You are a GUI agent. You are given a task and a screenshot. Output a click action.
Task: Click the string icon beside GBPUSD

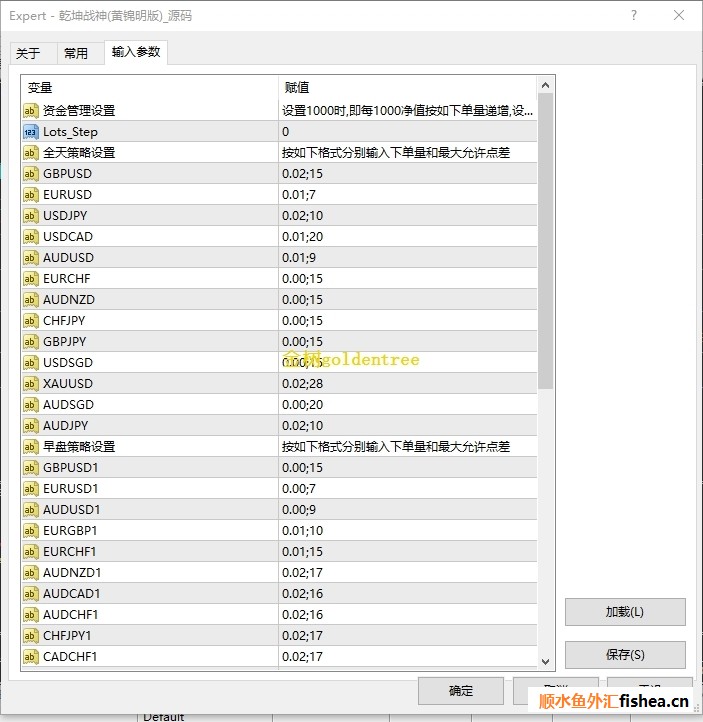[31, 174]
